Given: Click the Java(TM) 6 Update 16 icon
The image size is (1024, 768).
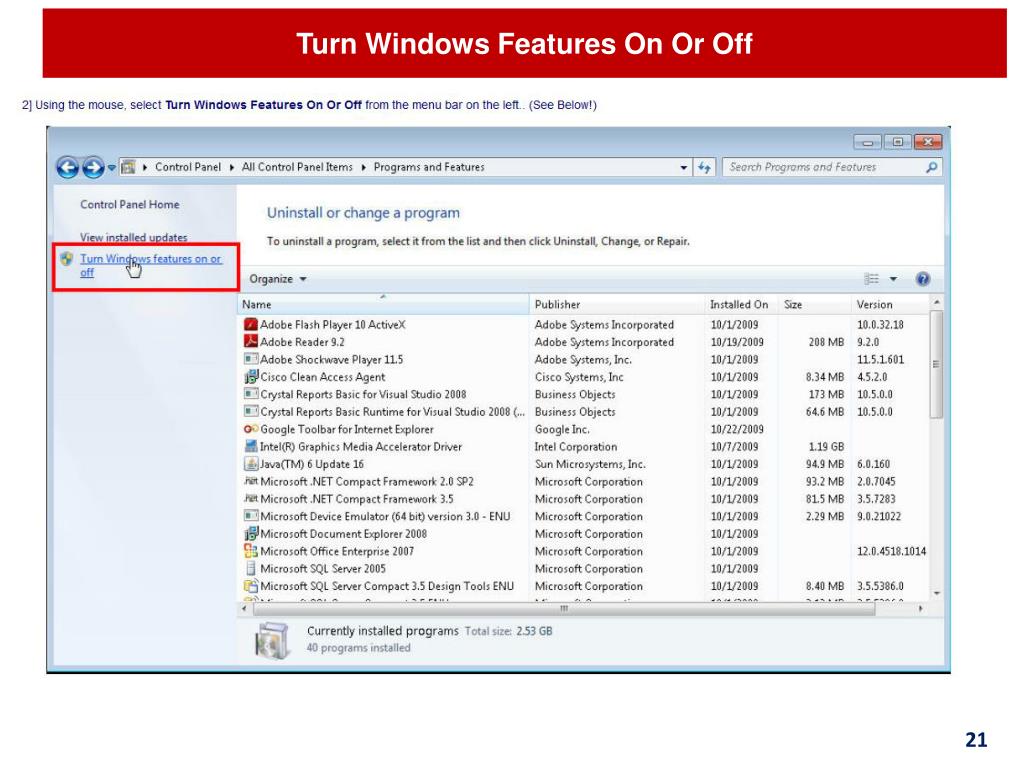Looking at the screenshot, I should 251,464.
